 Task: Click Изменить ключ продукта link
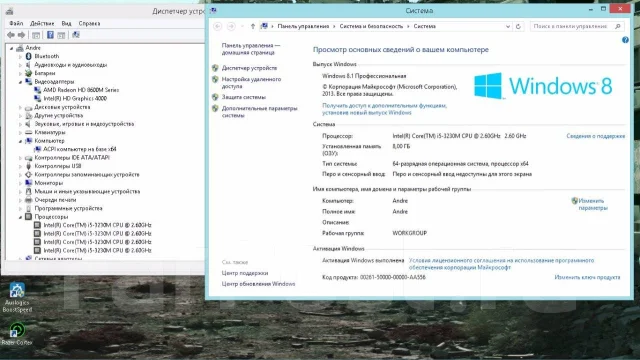coord(587,277)
